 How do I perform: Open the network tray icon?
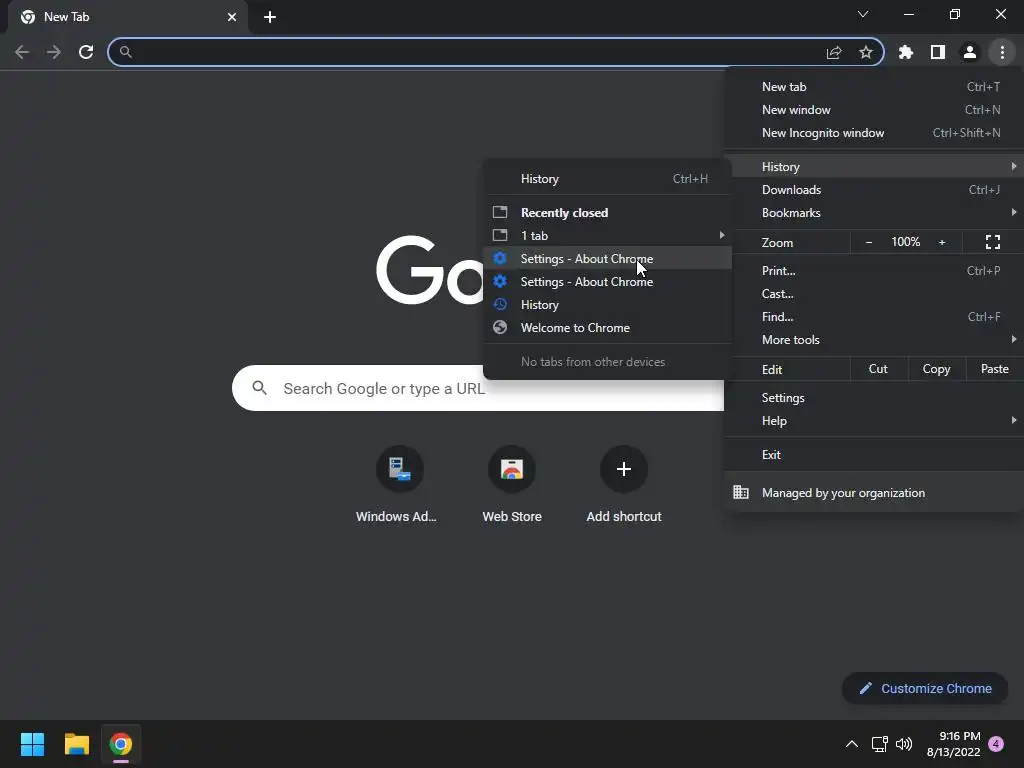pos(879,744)
